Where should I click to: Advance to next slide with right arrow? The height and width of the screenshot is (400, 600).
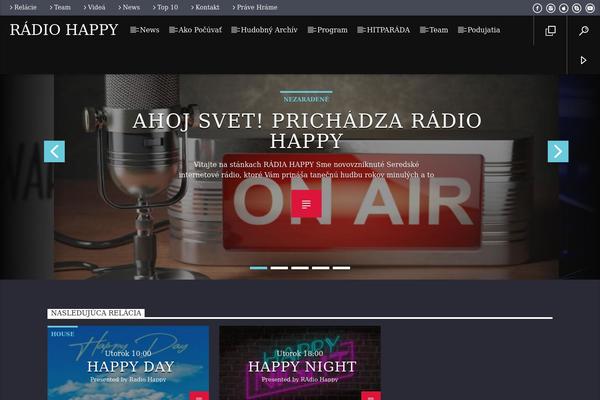pyautogui.click(x=558, y=152)
